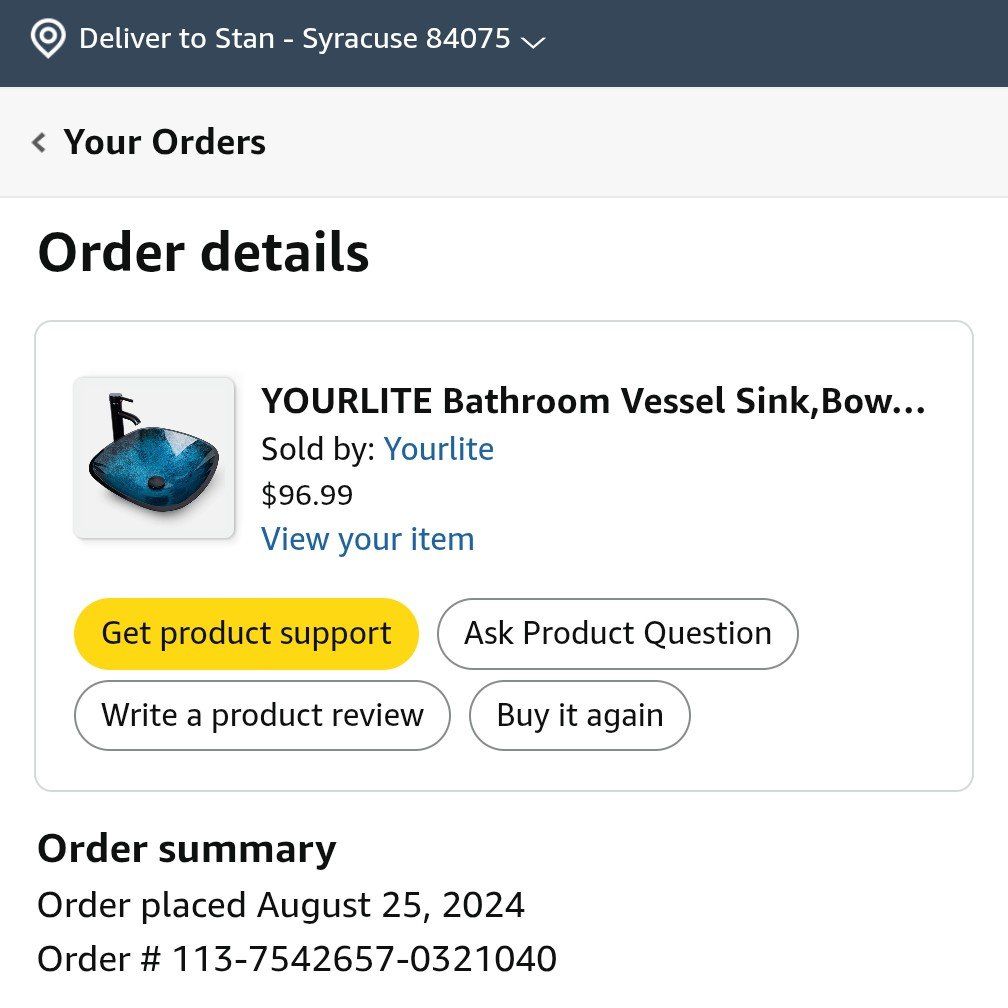Click the order placed date August 25, 2024

pyautogui.click(x=280, y=905)
